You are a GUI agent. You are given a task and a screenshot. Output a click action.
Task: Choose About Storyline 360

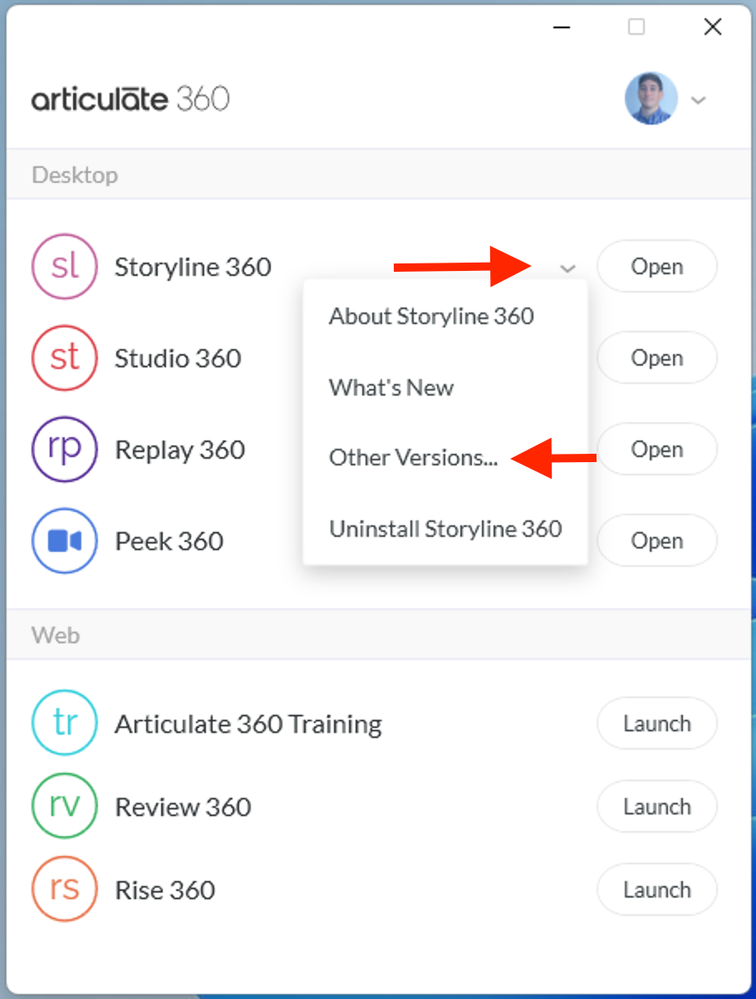431,317
